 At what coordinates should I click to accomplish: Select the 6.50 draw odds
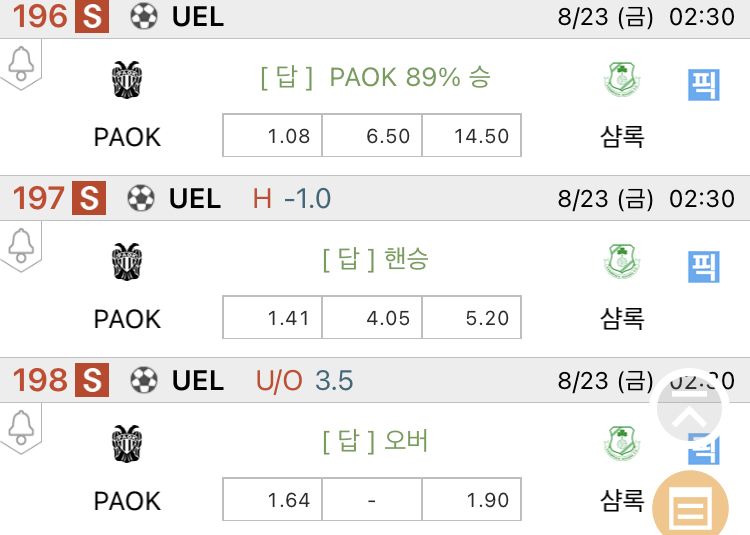click(x=372, y=135)
